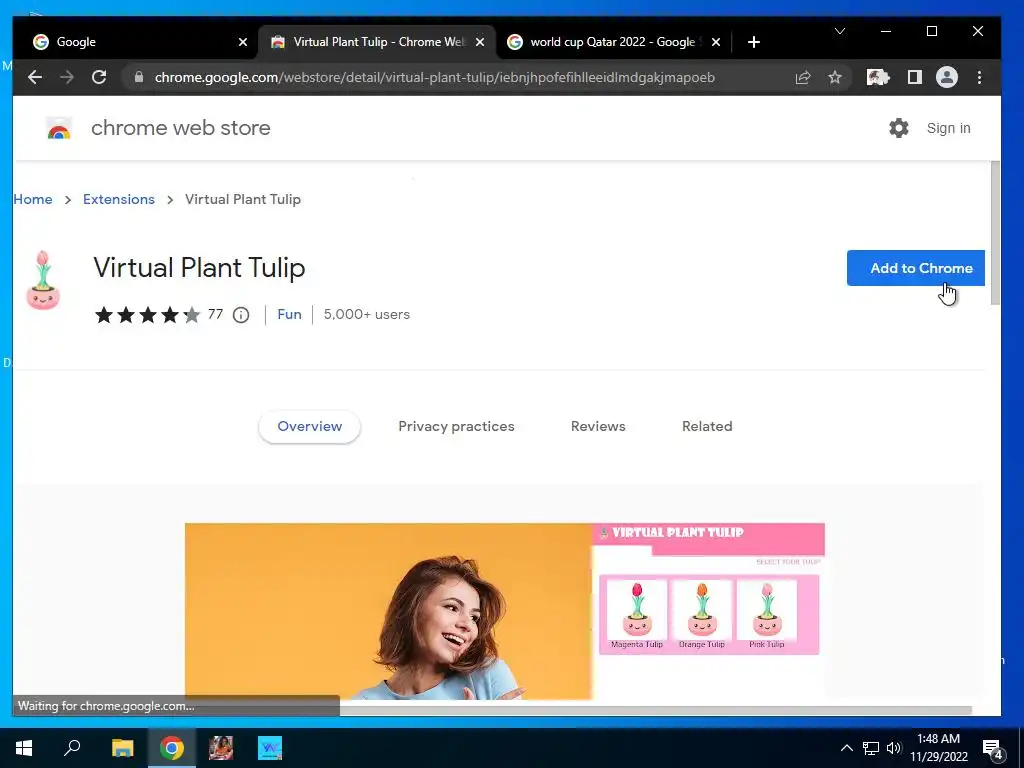Click the page vertical scrollbar thumb
This screenshot has width=1024, height=768.
995,232
